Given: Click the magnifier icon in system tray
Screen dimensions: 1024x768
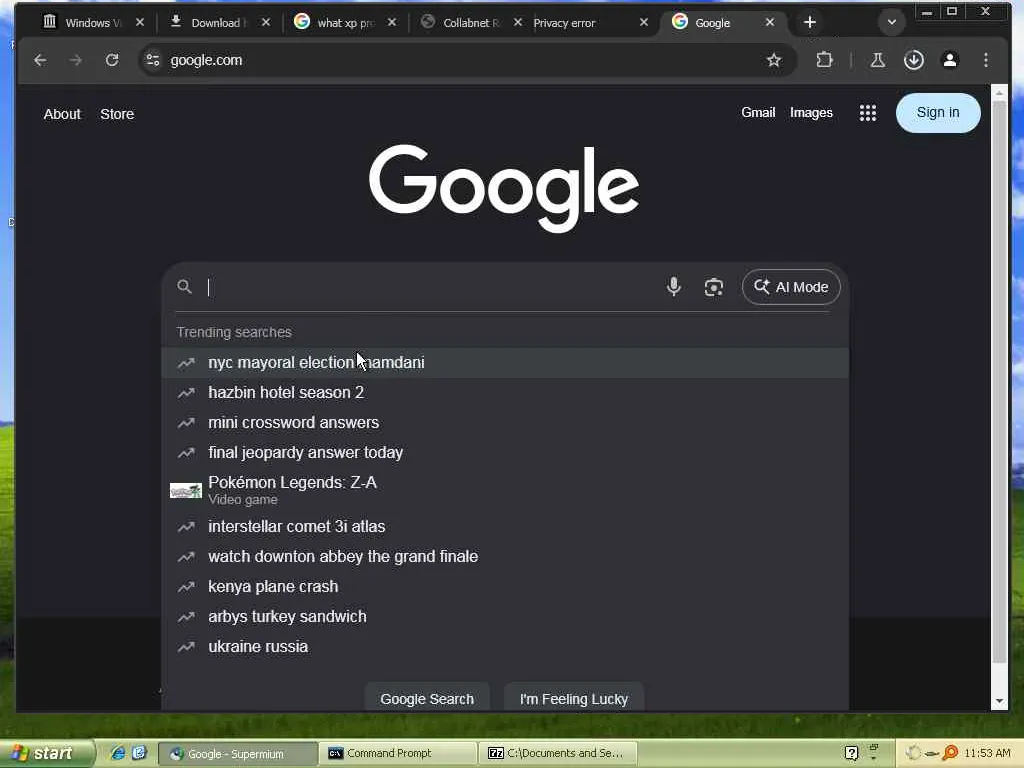Looking at the screenshot, I should (x=950, y=753).
